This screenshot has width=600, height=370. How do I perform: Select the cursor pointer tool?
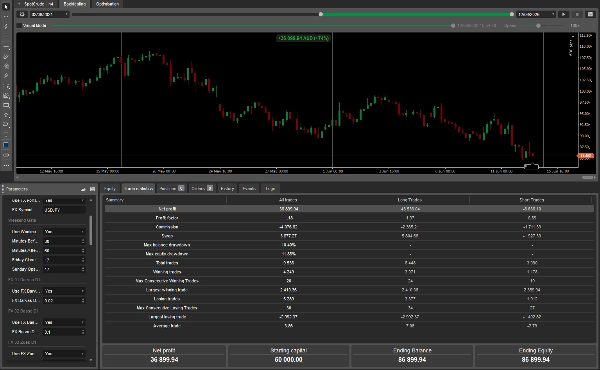pos(6,7)
